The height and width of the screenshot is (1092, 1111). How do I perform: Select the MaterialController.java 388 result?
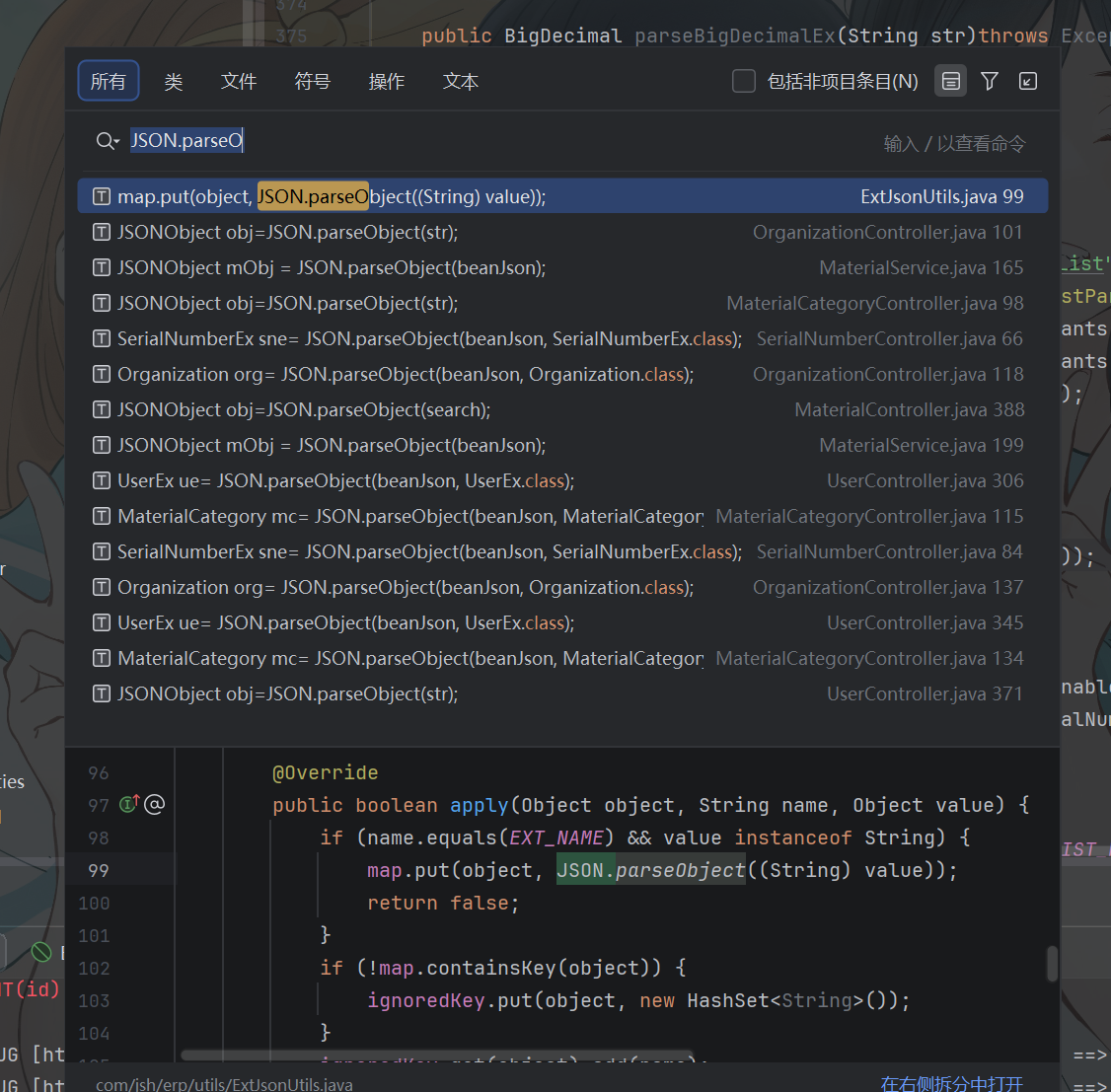click(562, 409)
